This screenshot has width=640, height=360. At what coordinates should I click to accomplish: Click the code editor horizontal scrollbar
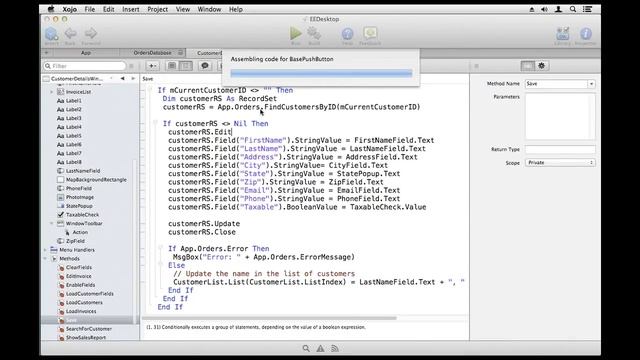[x=269, y=318]
